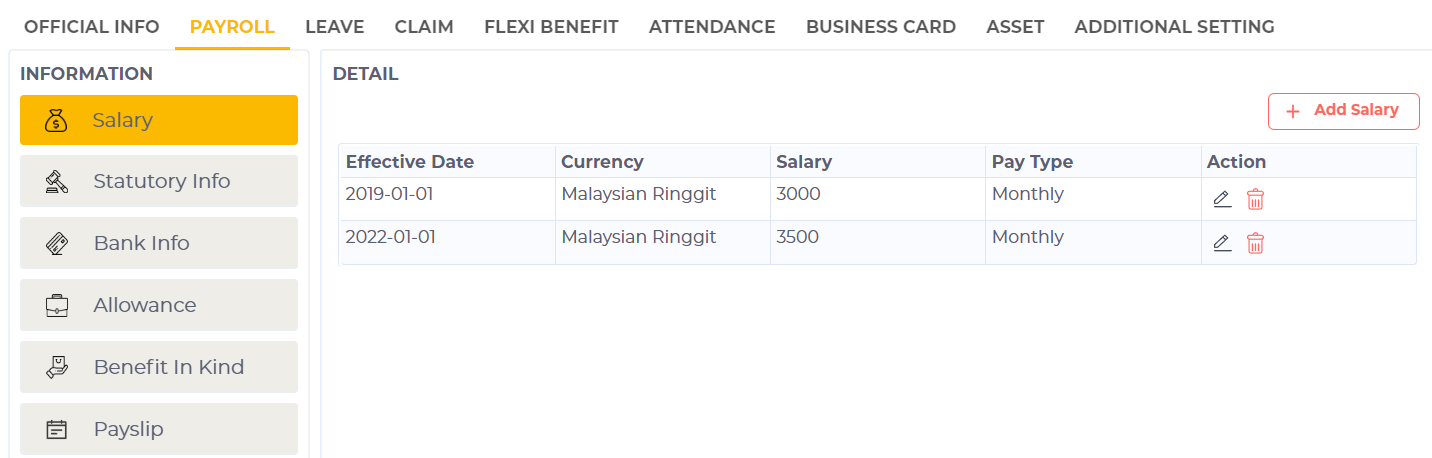Delete the 2019-01-01 salary entry
Image resolution: width=1432 pixels, height=458 pixels.
[x=1255, y=199]
